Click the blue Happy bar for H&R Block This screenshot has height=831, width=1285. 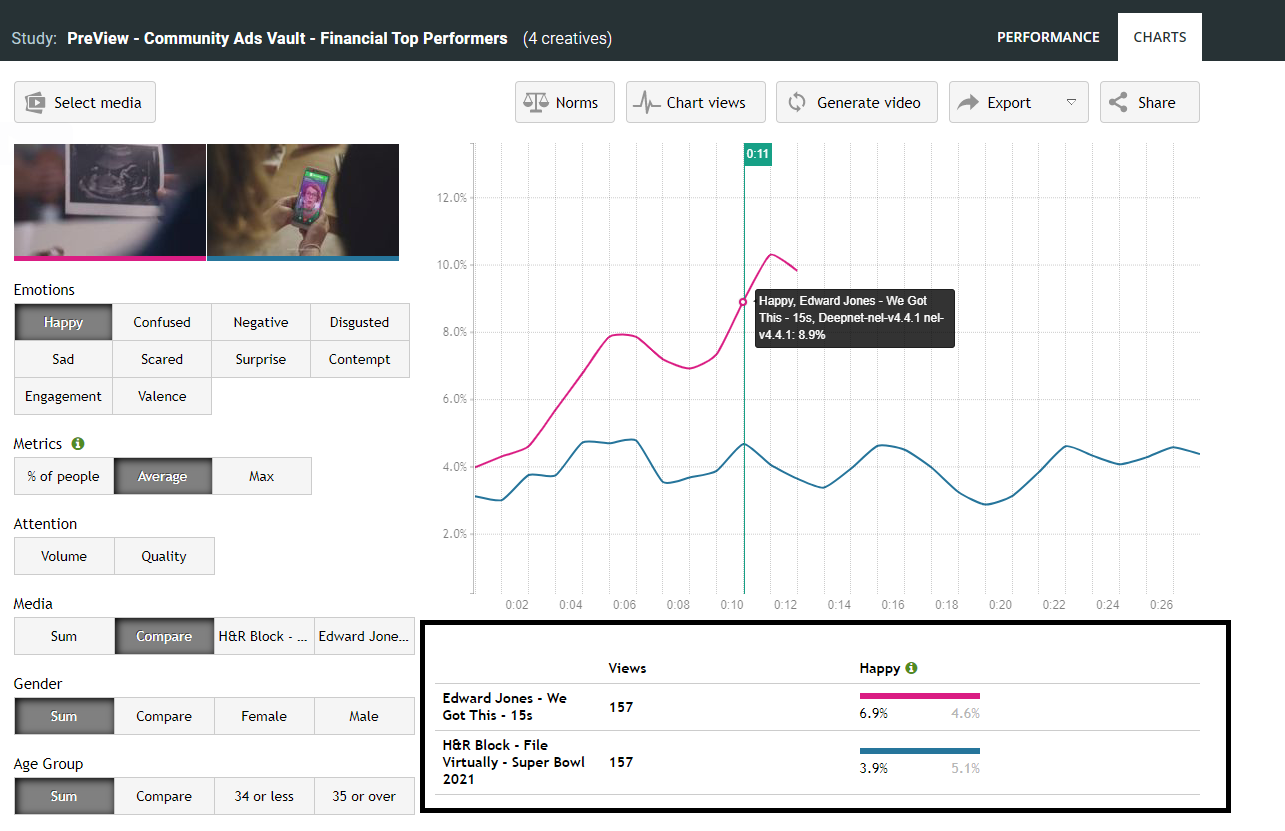click(x=920, y=750)
